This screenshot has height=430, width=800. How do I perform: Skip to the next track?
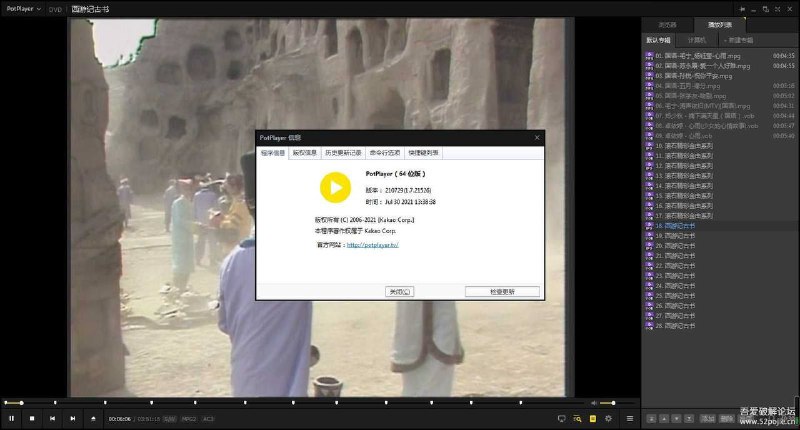tap(72, 418)
